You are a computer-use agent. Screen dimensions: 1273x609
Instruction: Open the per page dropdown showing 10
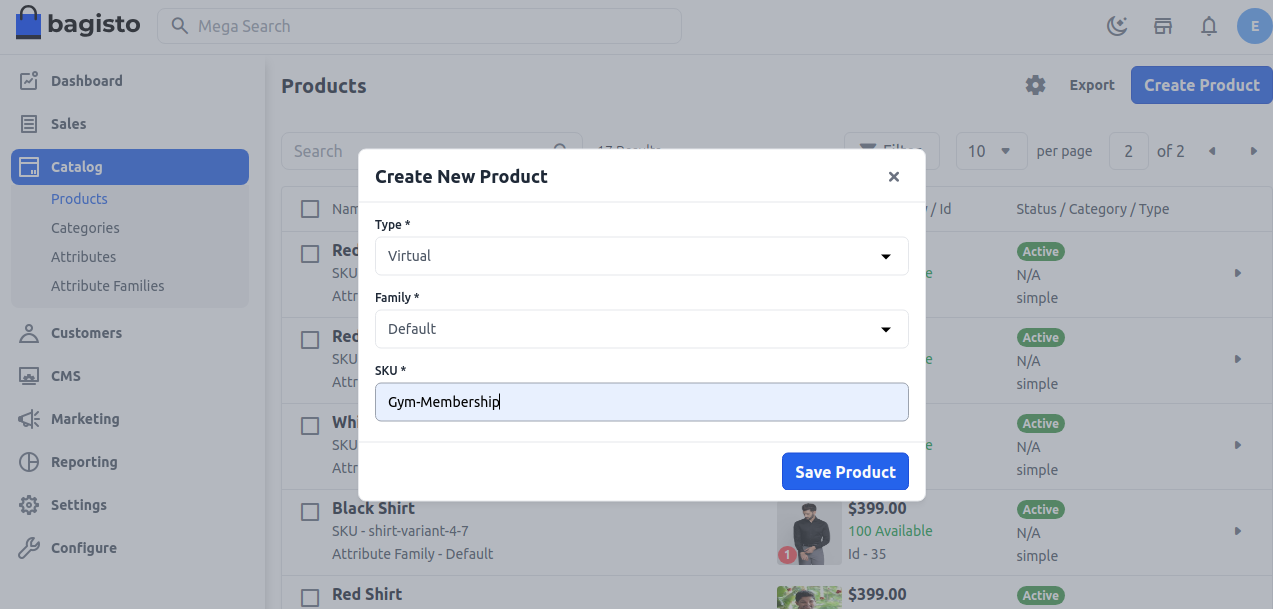point(991,150)
